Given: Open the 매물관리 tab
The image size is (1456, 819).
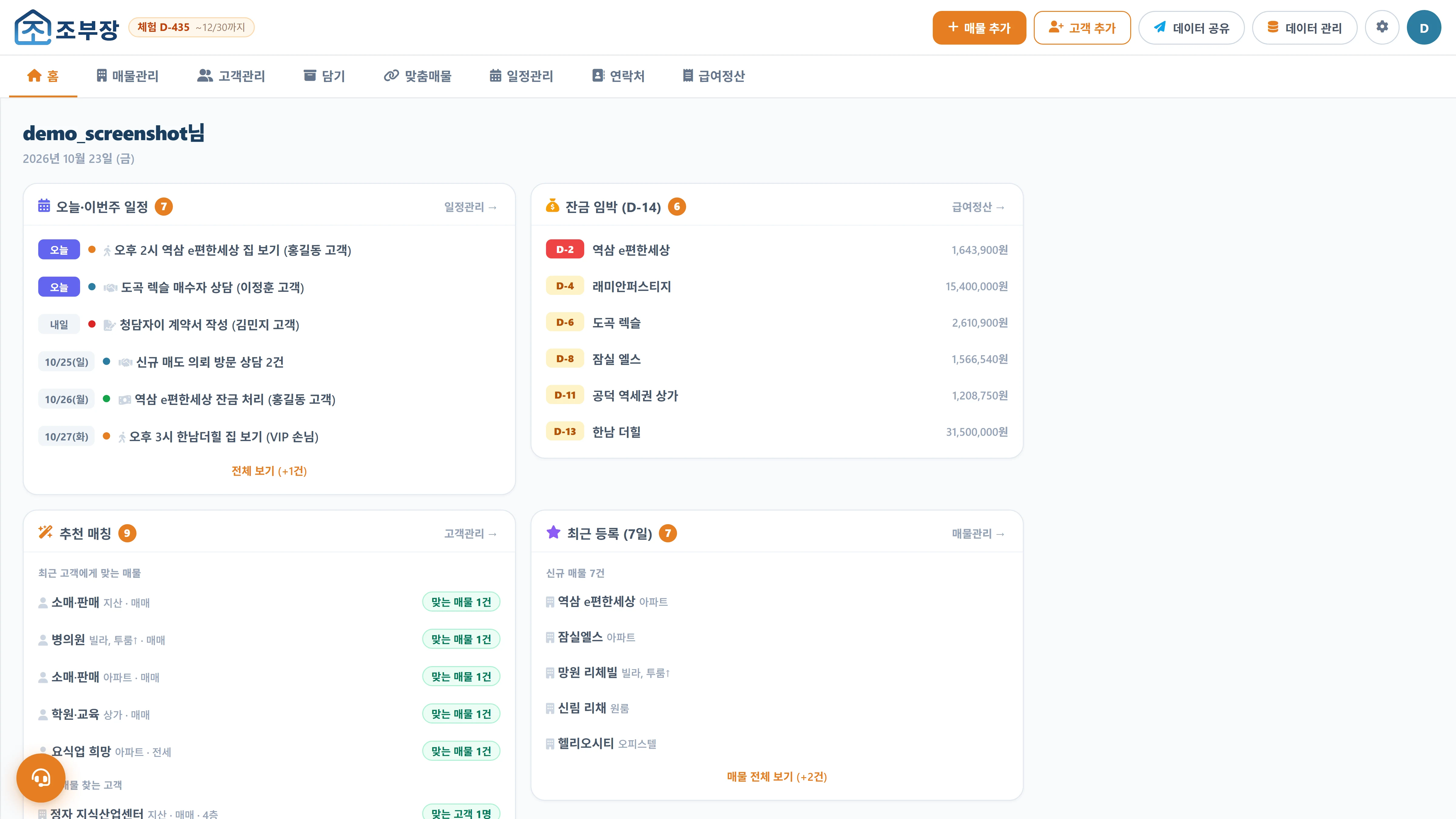Looking at the screenshot, I should (x=127, y=76).
